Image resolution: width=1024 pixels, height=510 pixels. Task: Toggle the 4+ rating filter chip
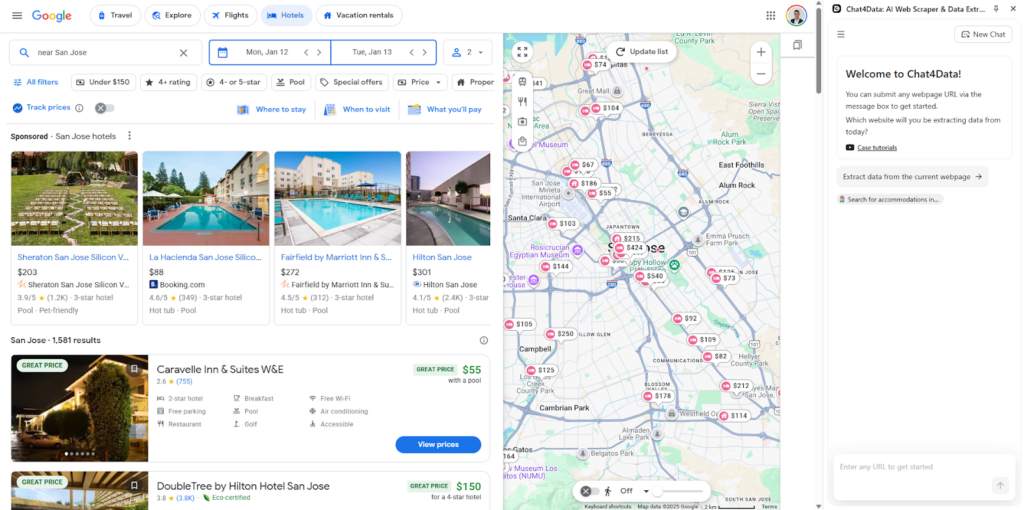(x=168, y=82)
